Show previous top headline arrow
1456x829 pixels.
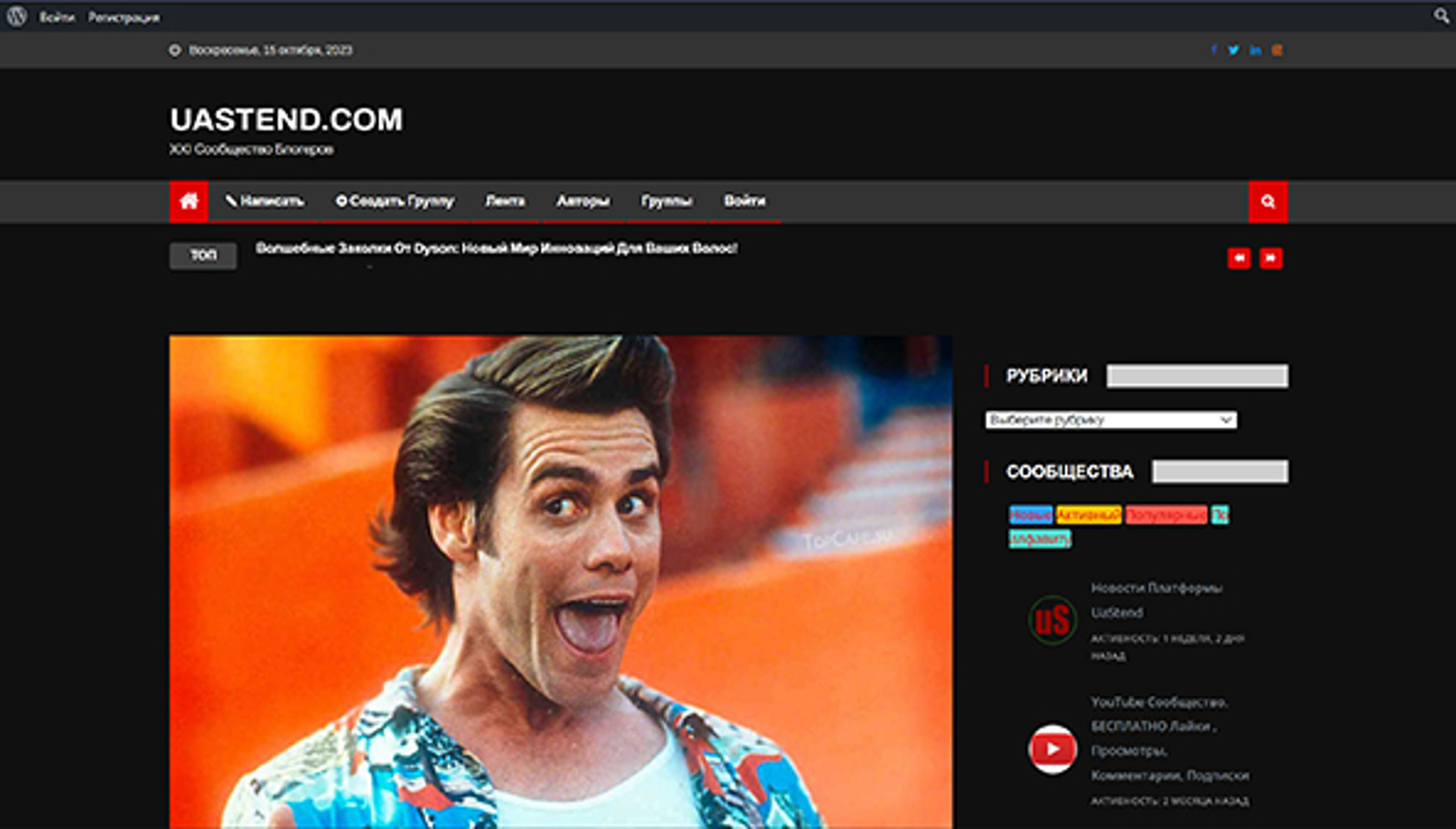(x=1239, y=258)
